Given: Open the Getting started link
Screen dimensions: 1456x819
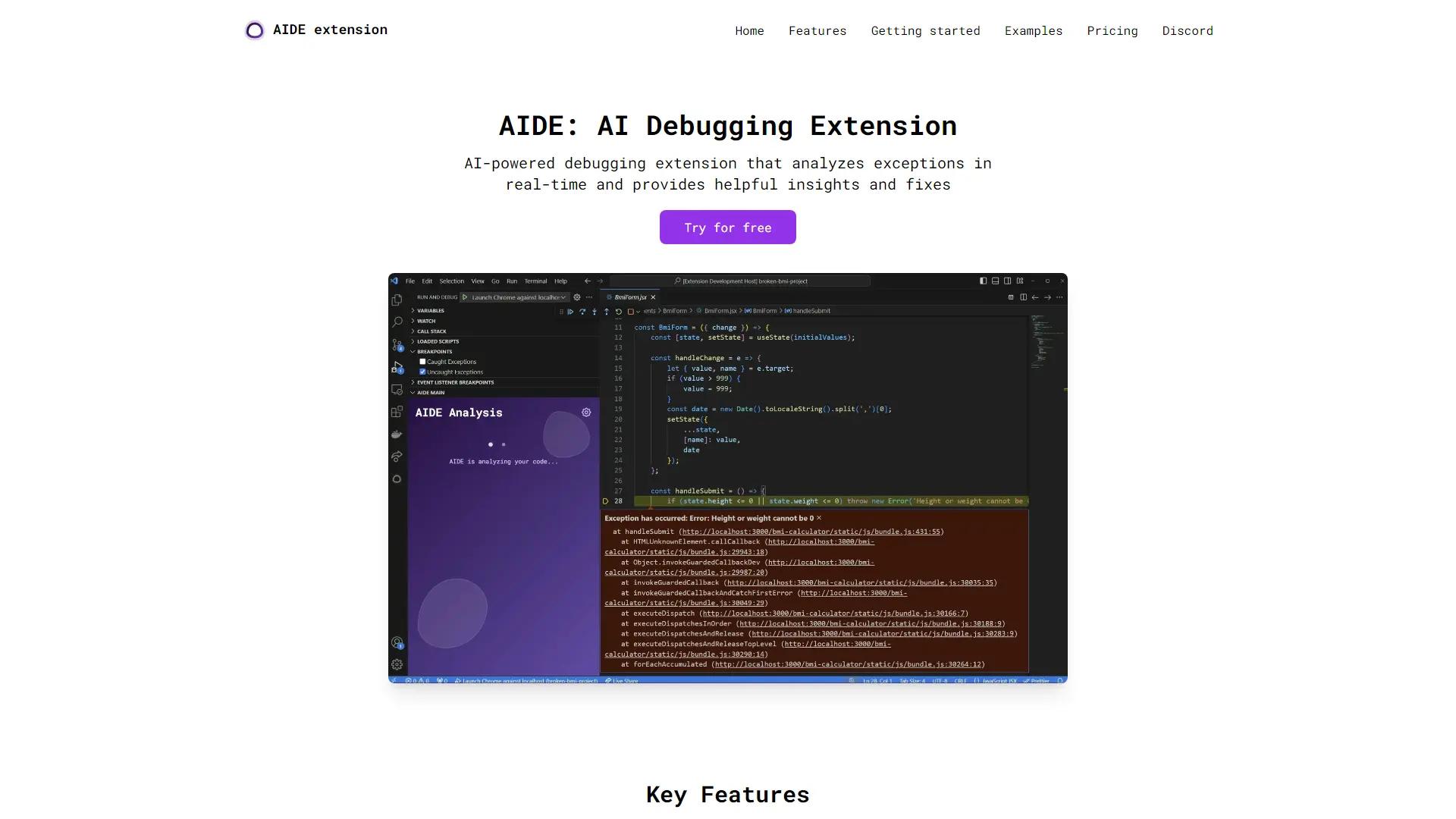Looking at the screenshot, I should [925, 30].
